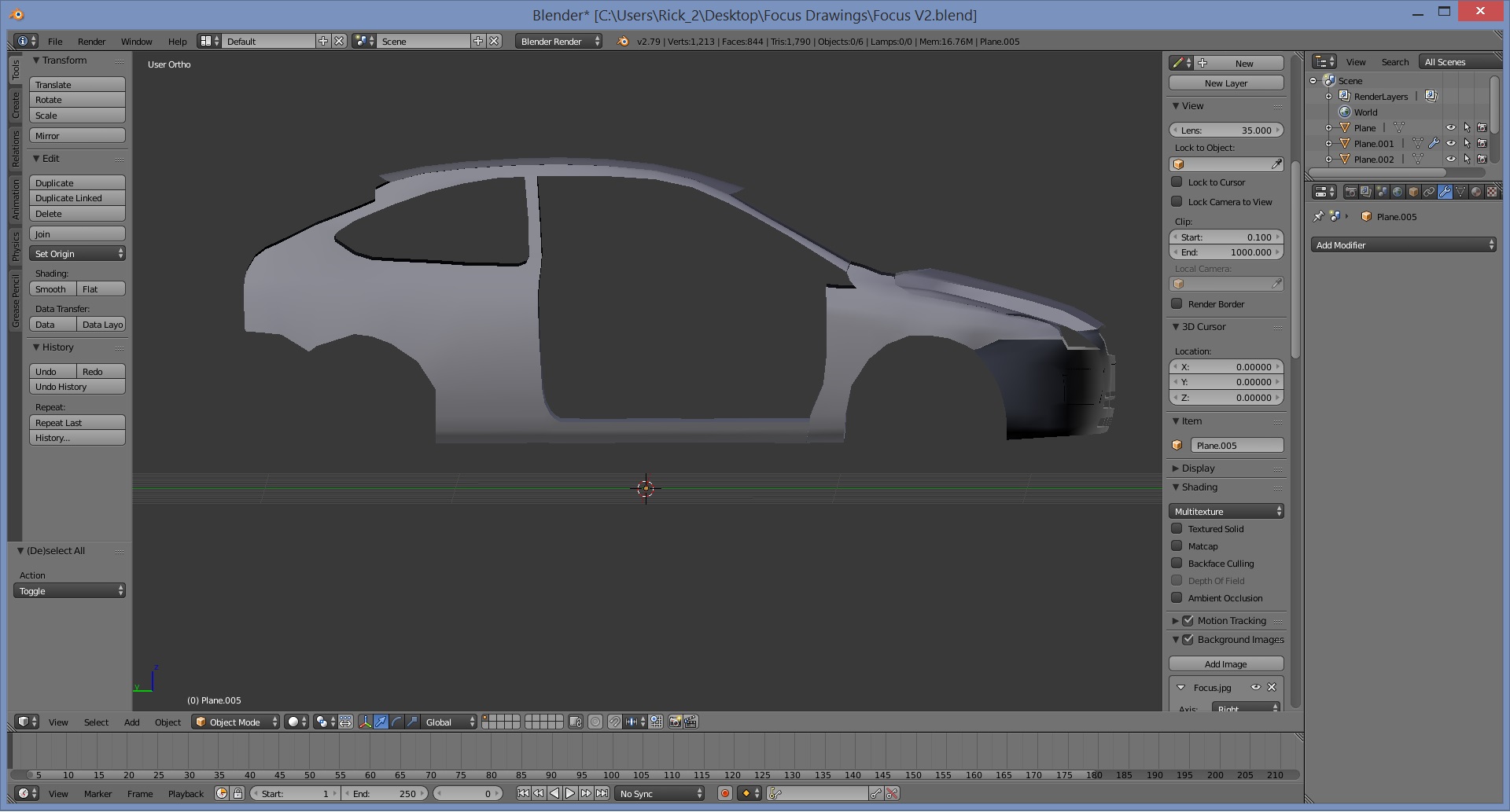Click the Lens value slider field
The image size is (1510, 812).
1225,130
